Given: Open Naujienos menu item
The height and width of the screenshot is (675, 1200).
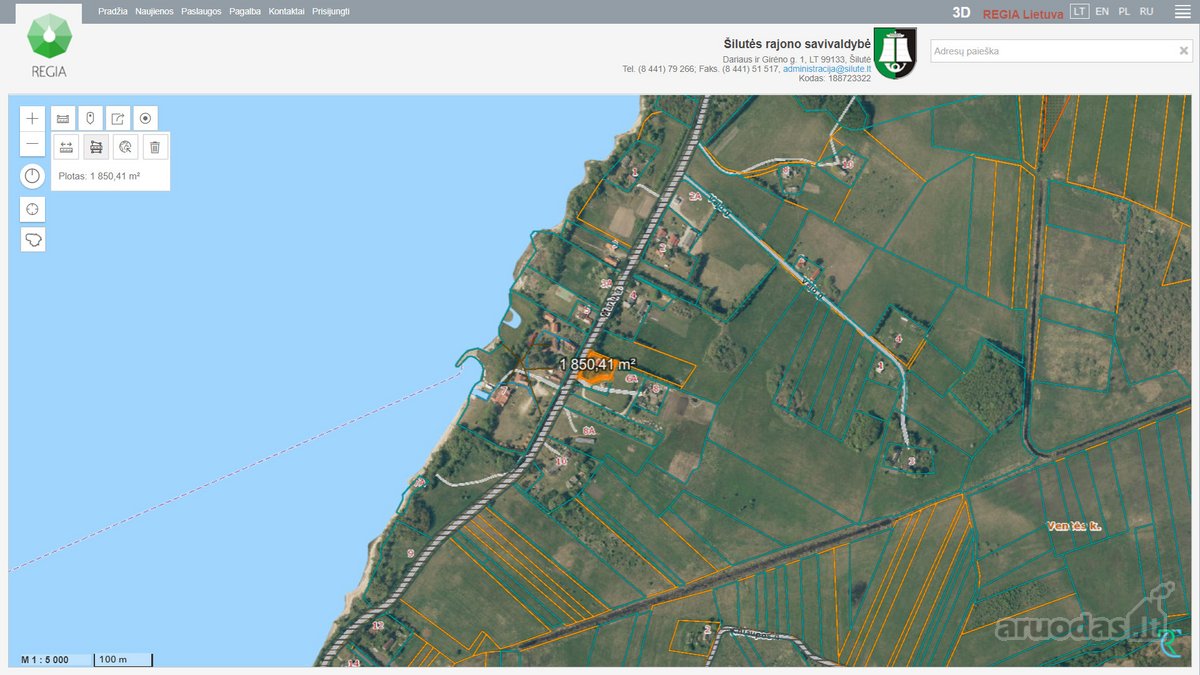Looking at the screenshot, I should pos(154,12).
